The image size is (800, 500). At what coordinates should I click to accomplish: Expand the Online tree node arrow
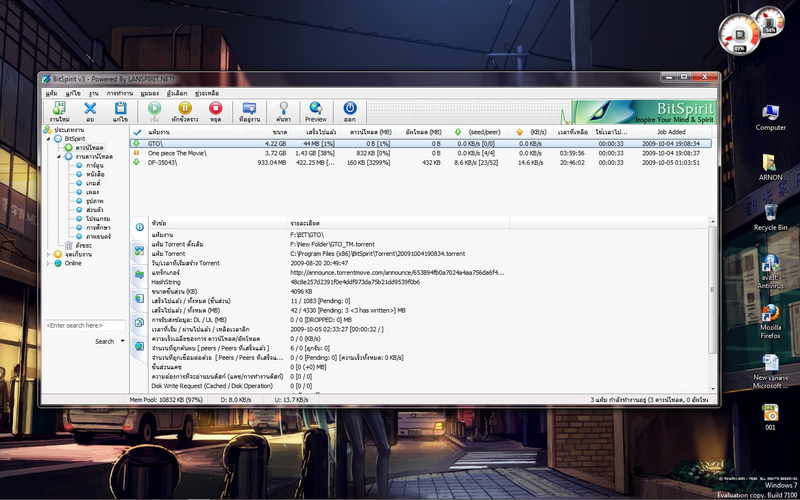click(48, 263)
